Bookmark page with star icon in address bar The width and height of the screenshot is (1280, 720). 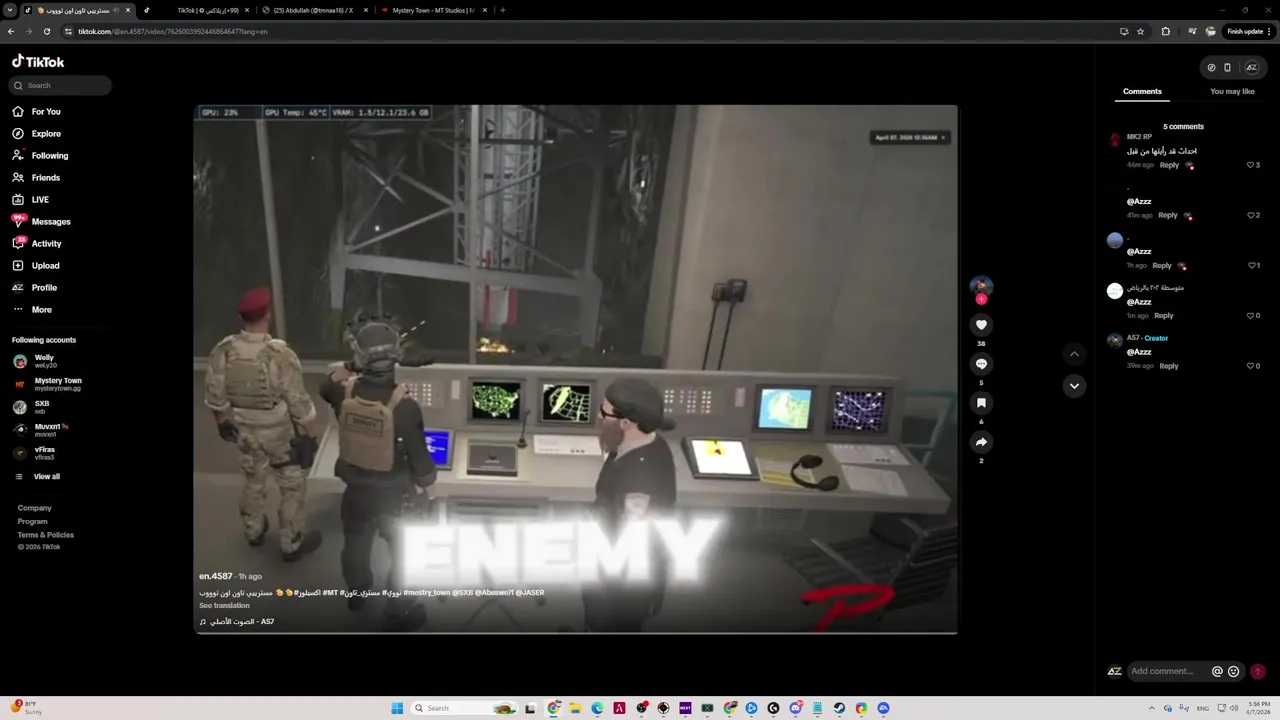click(1140, 31)
